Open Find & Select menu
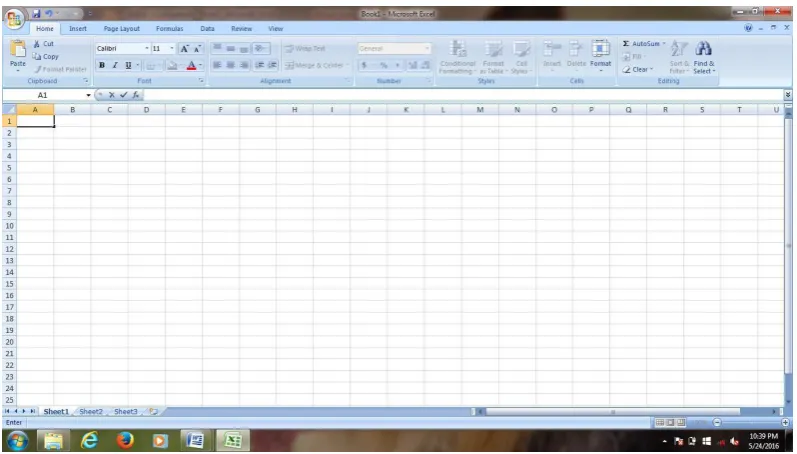 click(x=704, y=58)
